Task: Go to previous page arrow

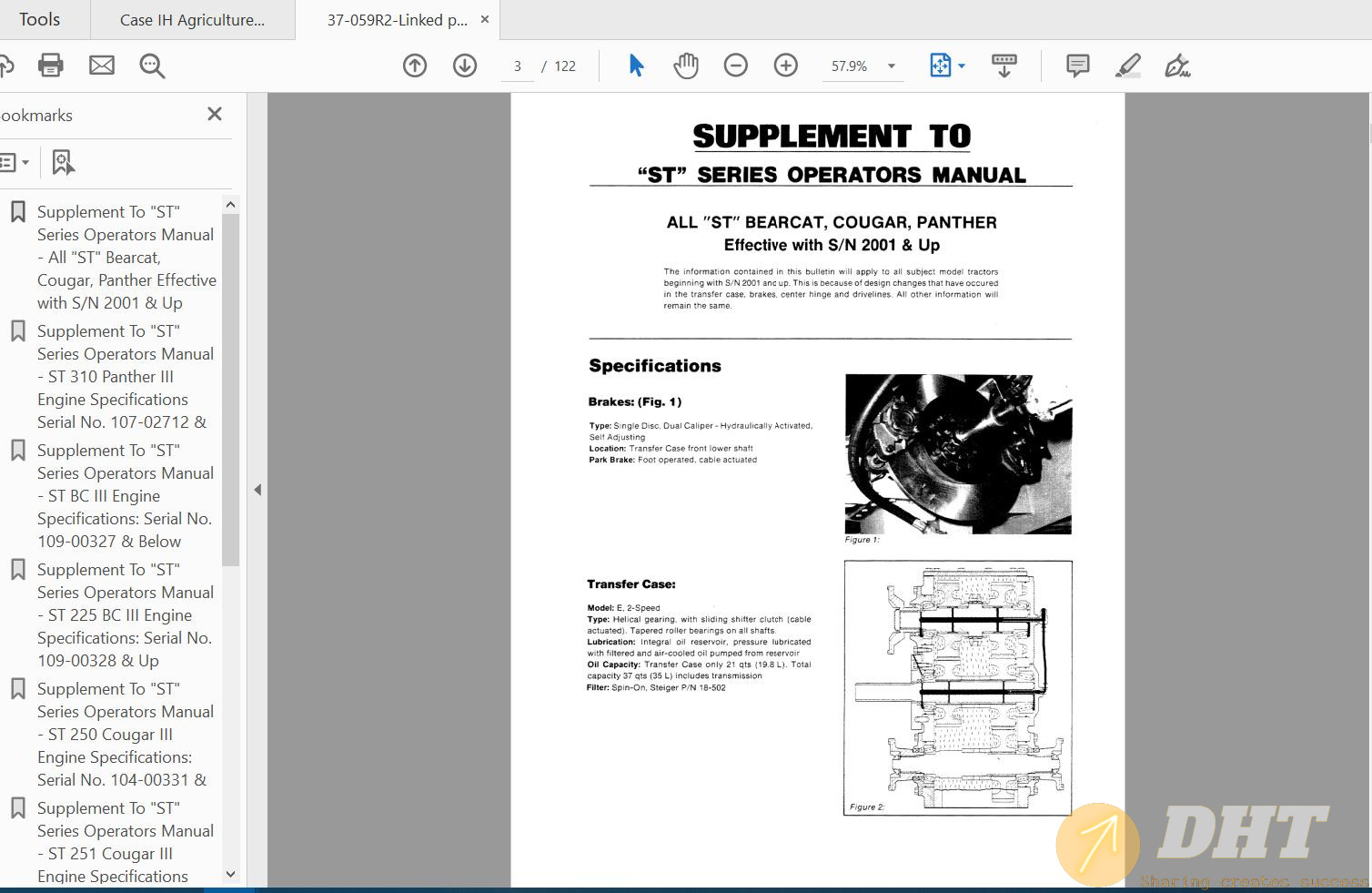Action: pos(415,66)
